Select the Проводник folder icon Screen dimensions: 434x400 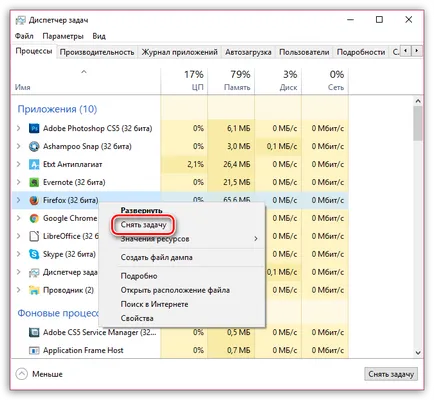pos(34,290)
